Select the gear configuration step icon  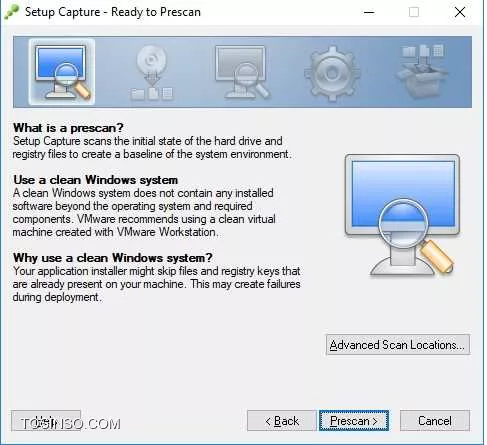(x=332, y=74)
